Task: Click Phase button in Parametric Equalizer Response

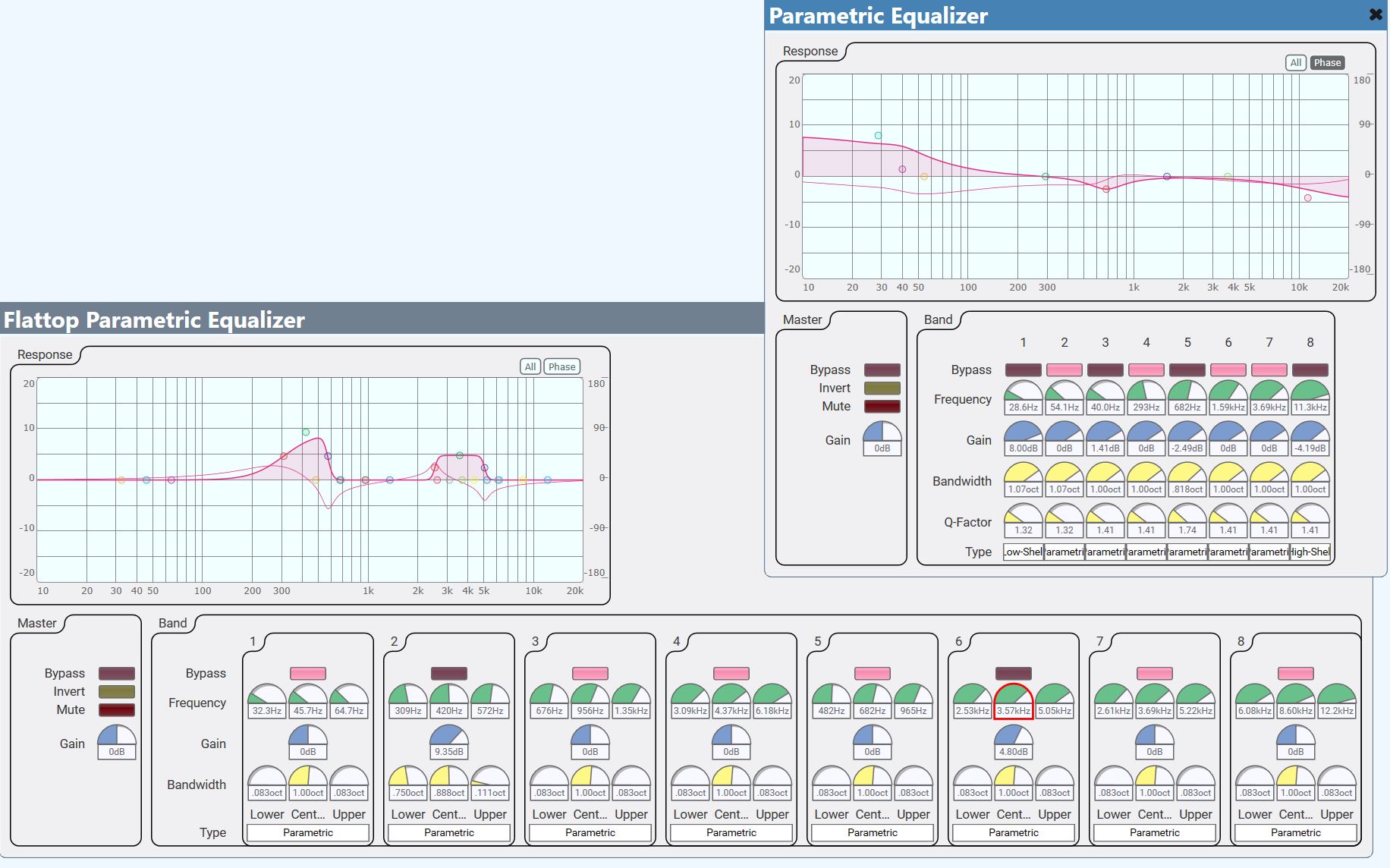Action: [x=1328, y=63]
